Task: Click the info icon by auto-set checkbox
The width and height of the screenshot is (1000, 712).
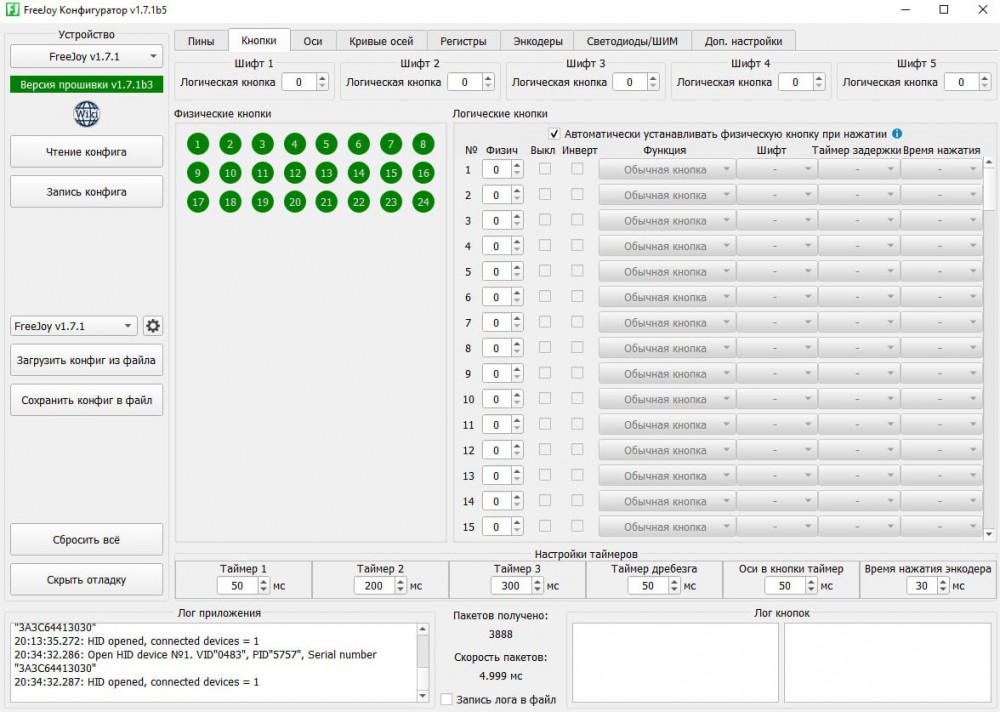Action: click(897, 133)
